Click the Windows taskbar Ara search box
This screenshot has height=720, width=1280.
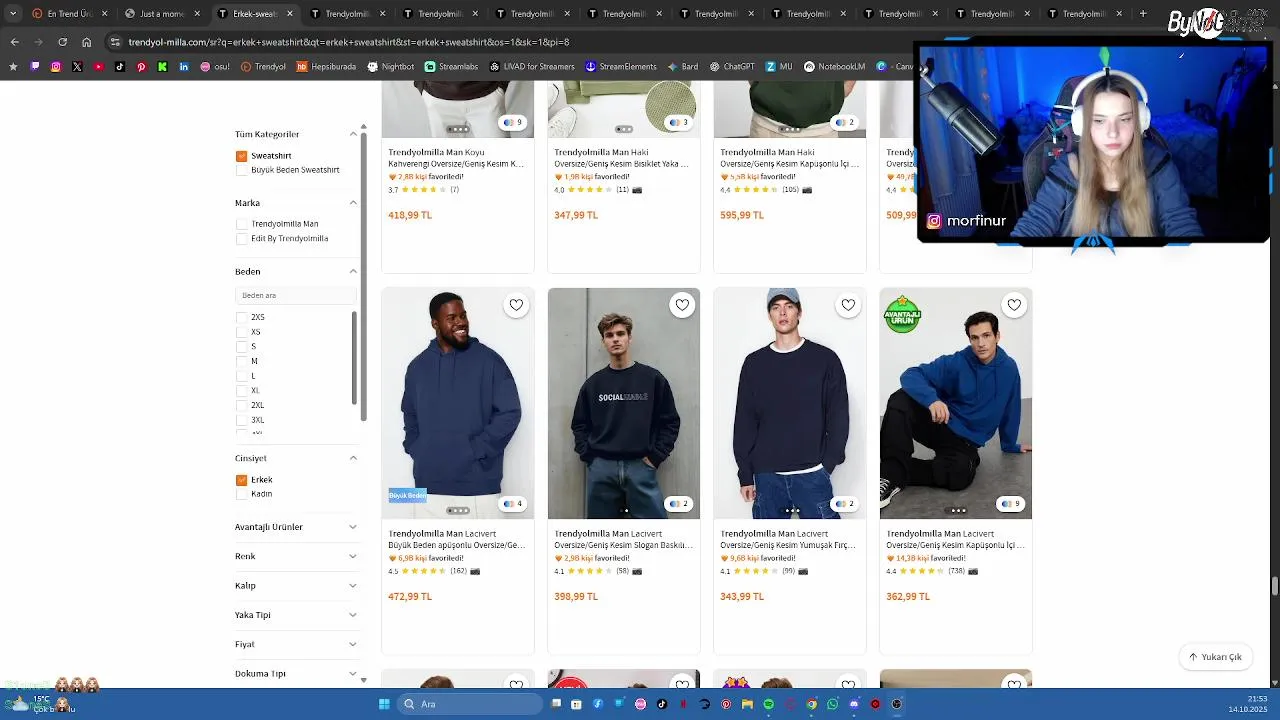470,704
